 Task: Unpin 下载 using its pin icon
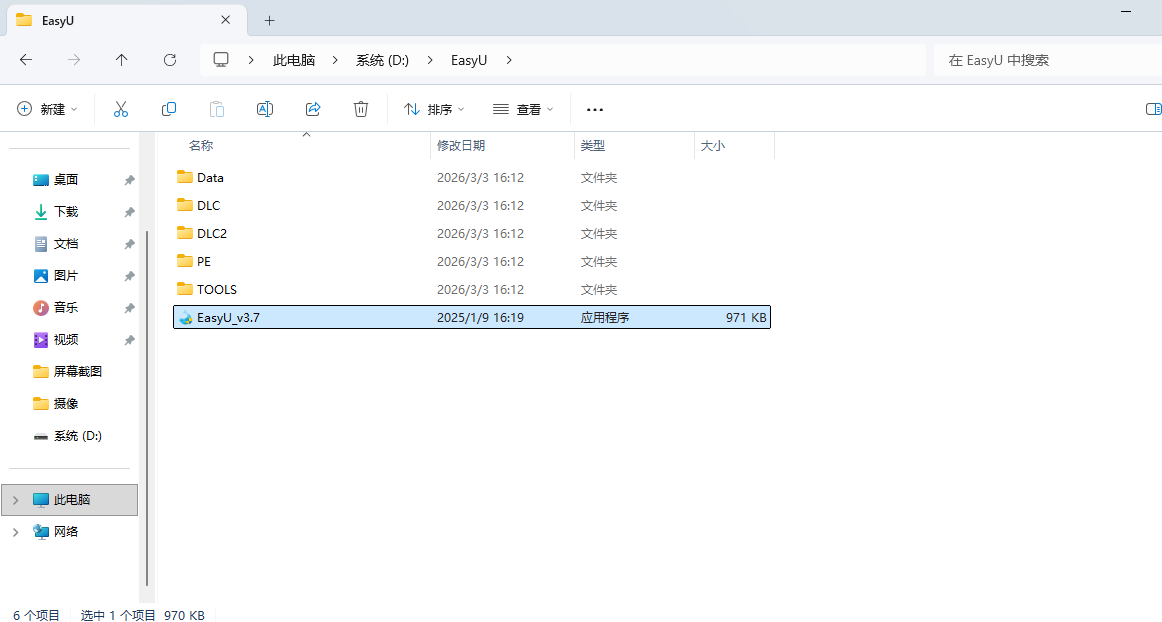pyautogui.click(x=129, y=212)
